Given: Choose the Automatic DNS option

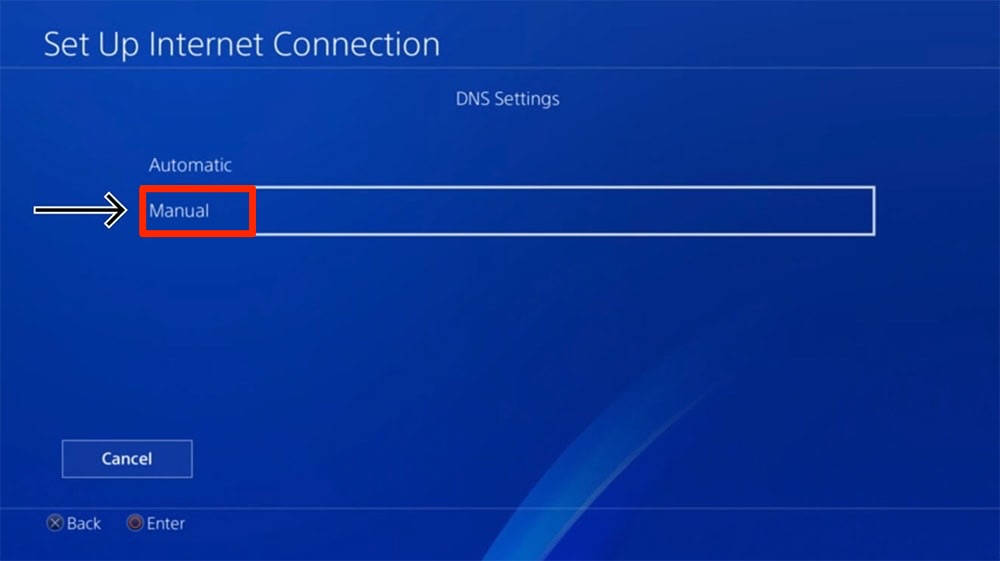Looking at the screenshot, I should pos(190,165).
